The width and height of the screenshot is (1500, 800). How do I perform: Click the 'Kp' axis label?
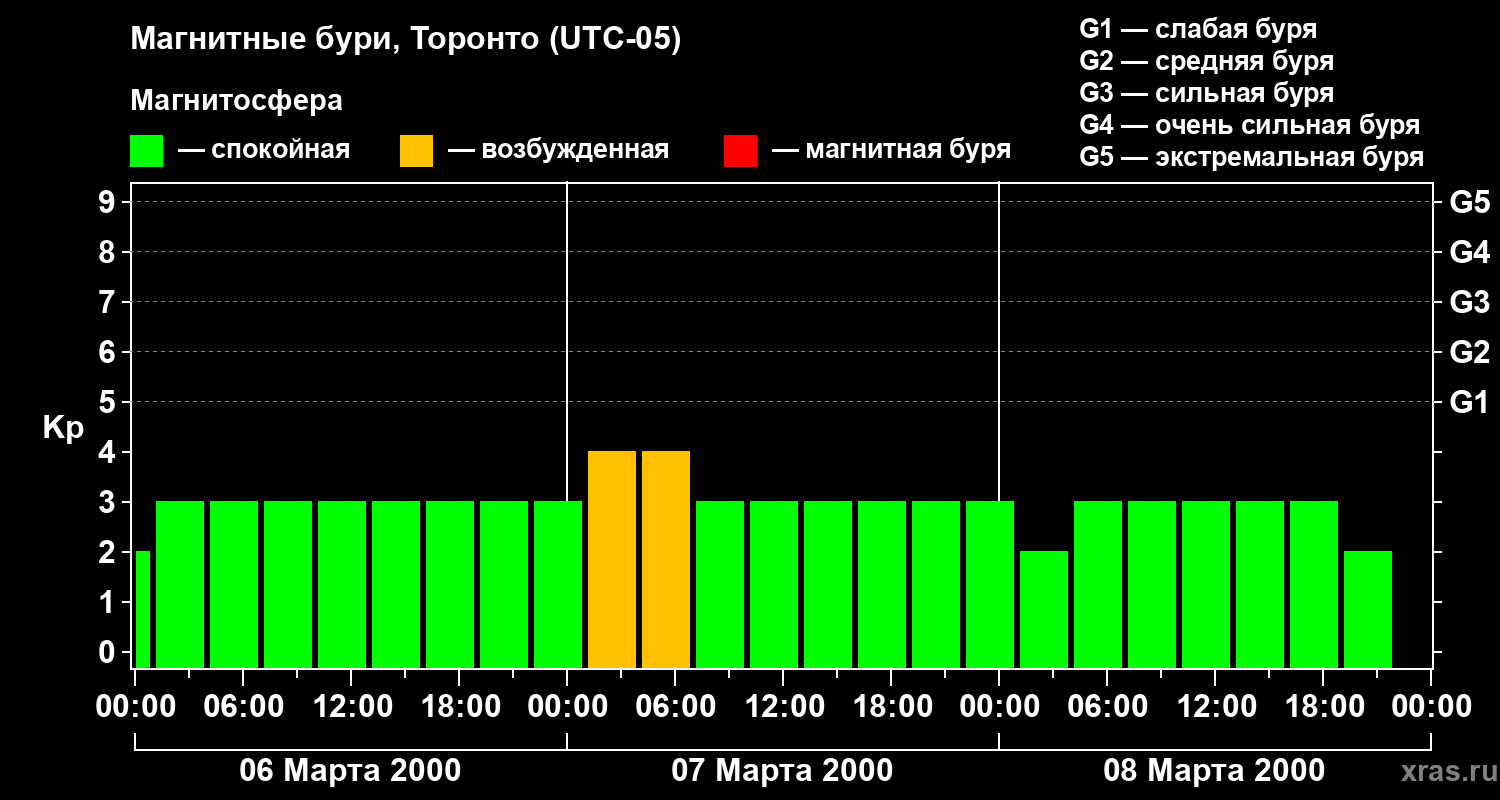(62, 428)
